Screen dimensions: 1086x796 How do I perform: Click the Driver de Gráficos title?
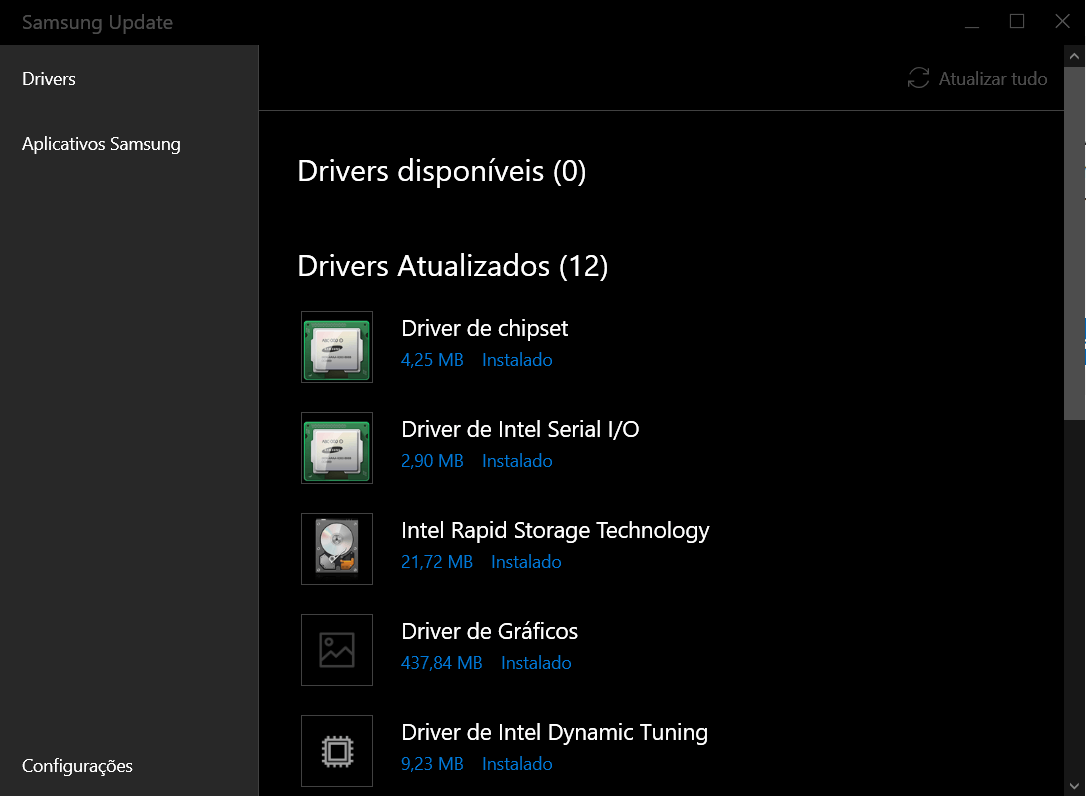pyautogui.click(x=490, y=632)
